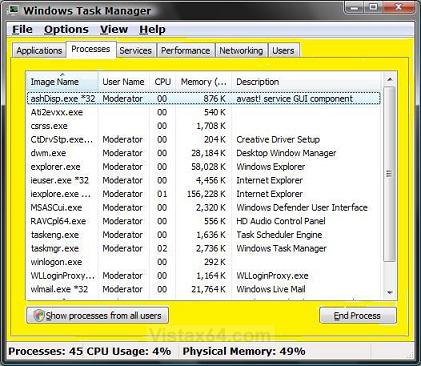The image size is (421, 366).
Task: Click the HD Audio Control Panel description
Action: 281,221
